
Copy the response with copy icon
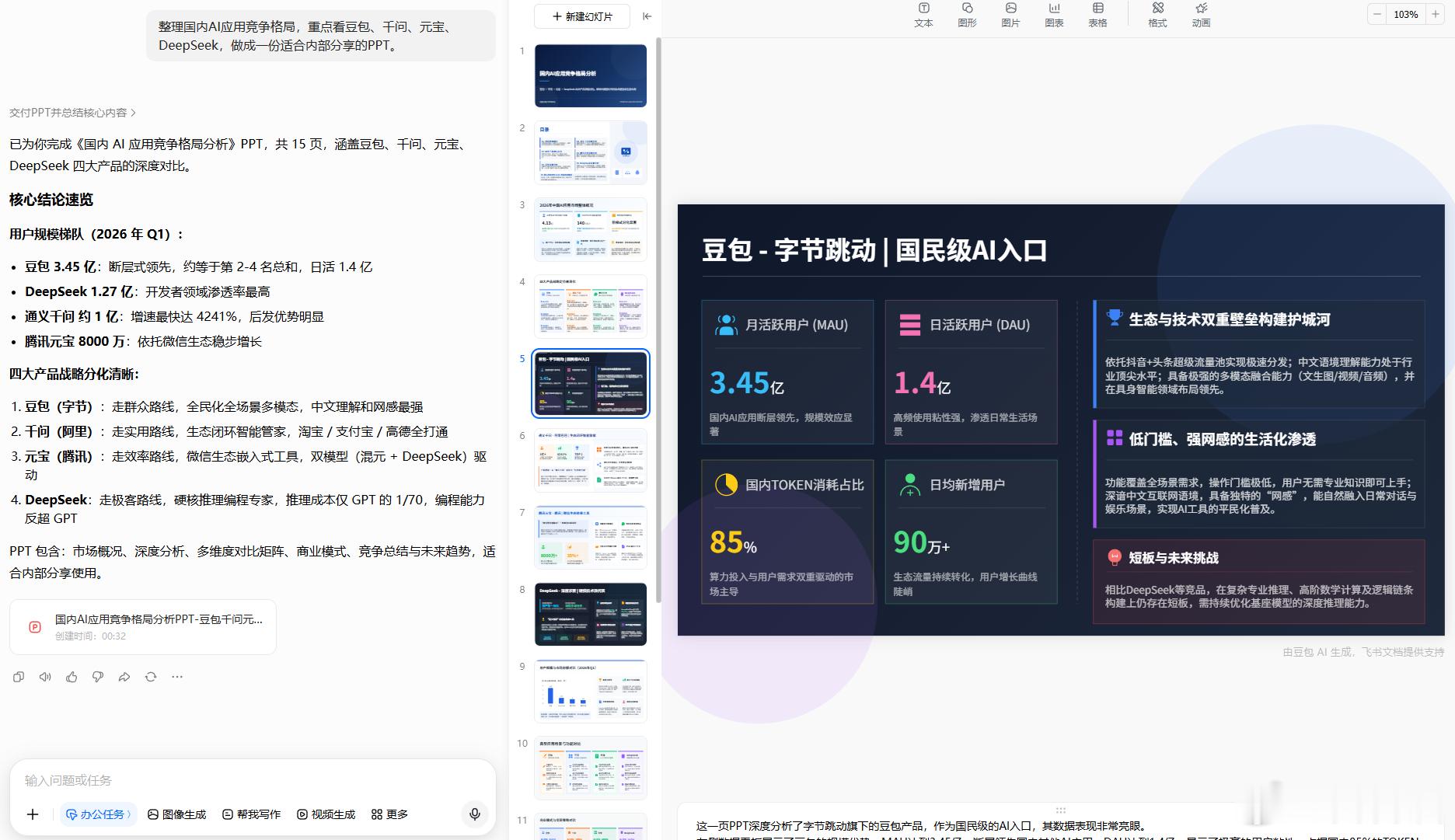tap(19, 677)
